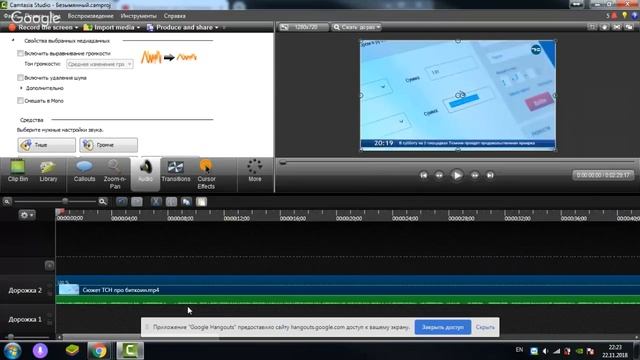Viewport: 640px width, 360px height.
Task: Click Camtasia icon in taskbar
Action: point(130,351)
